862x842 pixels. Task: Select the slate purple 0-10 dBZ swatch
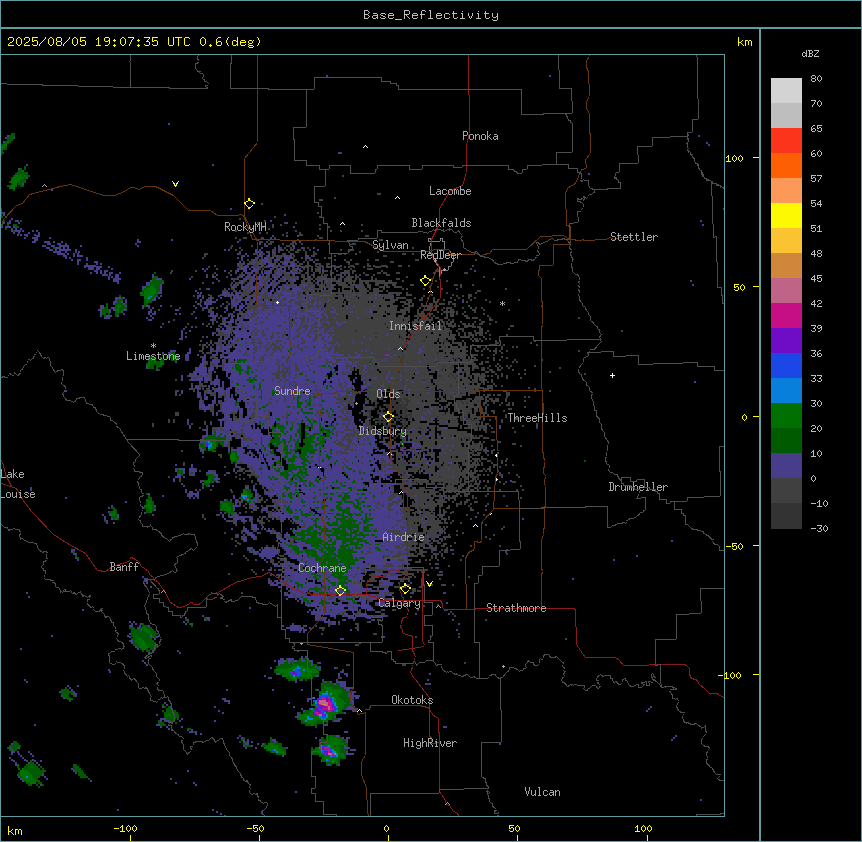click(x=786, y=466)
